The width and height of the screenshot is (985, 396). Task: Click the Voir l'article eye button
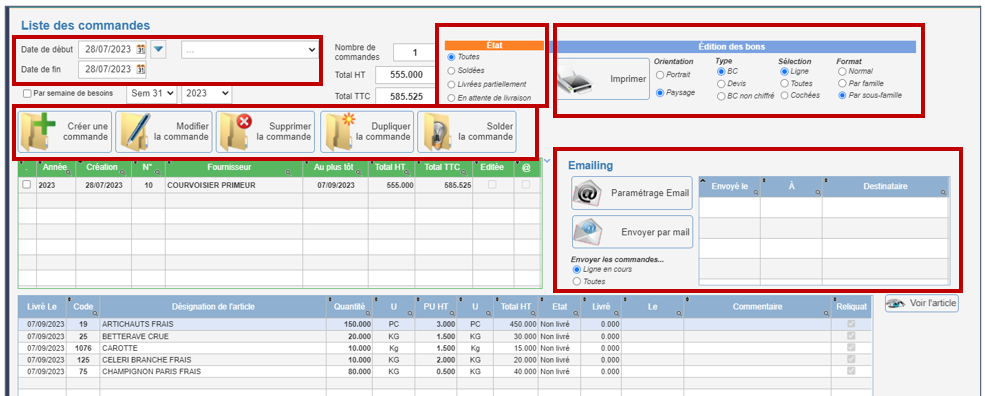[922, 304]
